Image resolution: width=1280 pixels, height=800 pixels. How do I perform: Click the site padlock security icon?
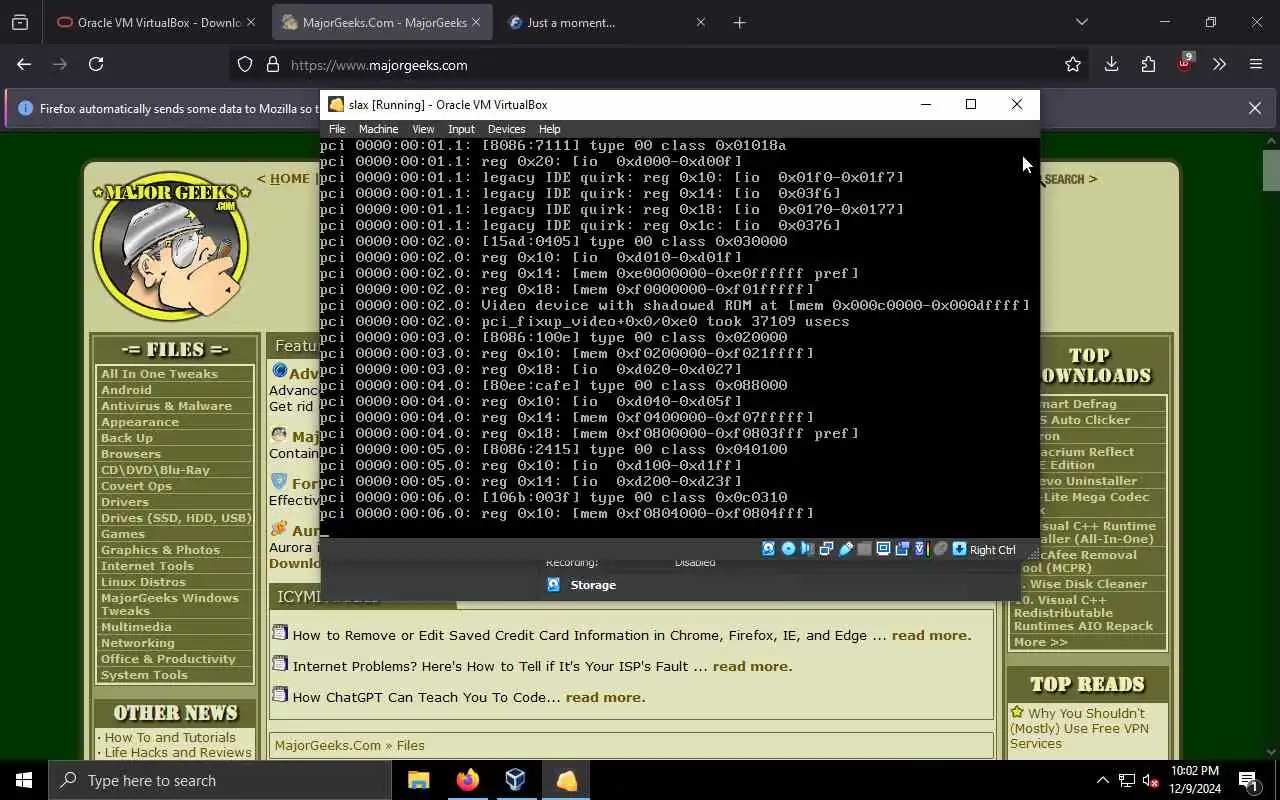point(273,65)
